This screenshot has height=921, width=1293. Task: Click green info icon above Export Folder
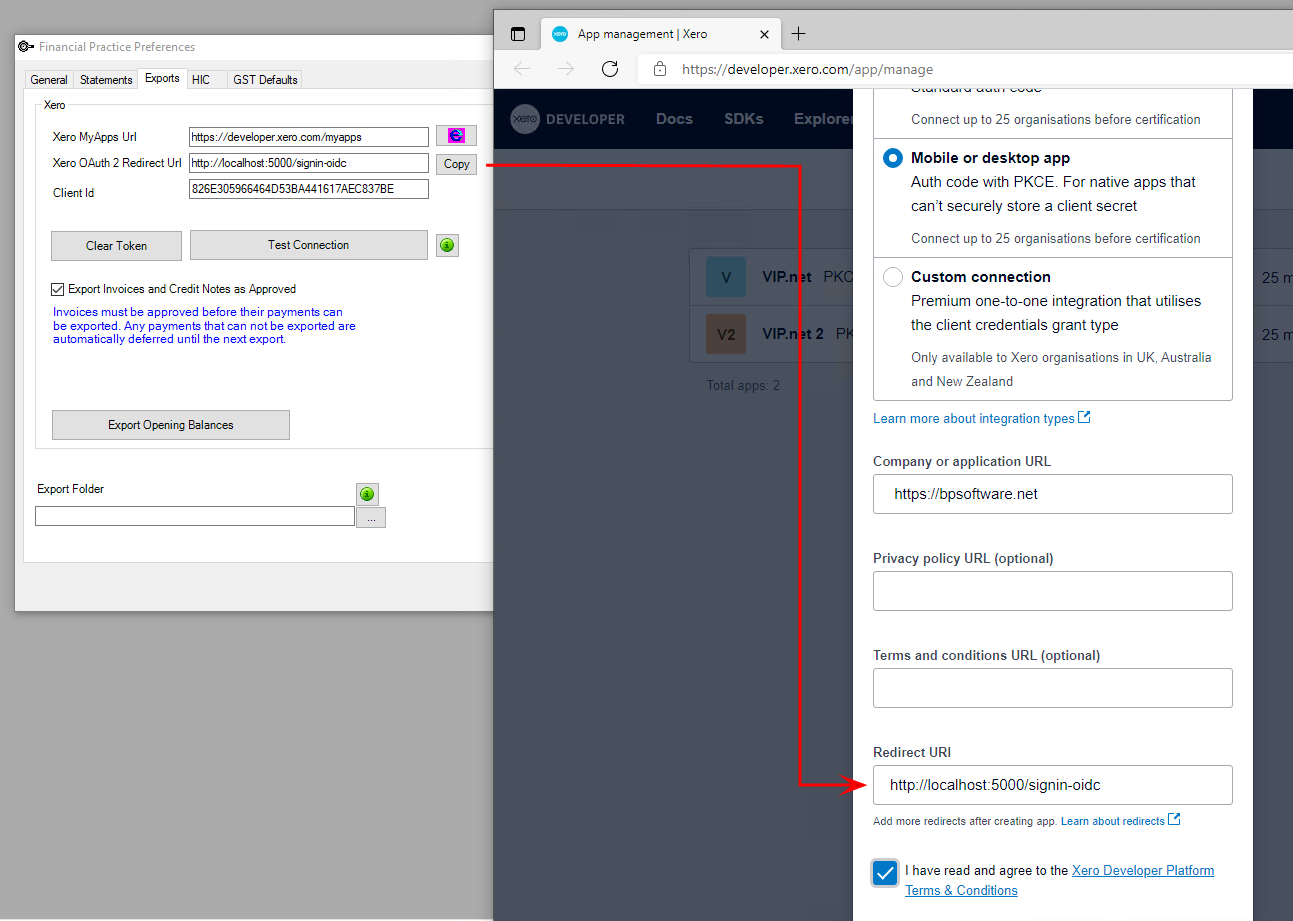[367, 494]
